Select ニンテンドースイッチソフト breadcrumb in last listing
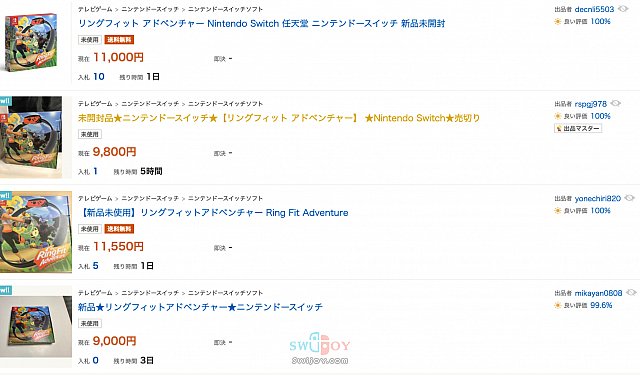 pyautogui.click(x=225, y=293)
